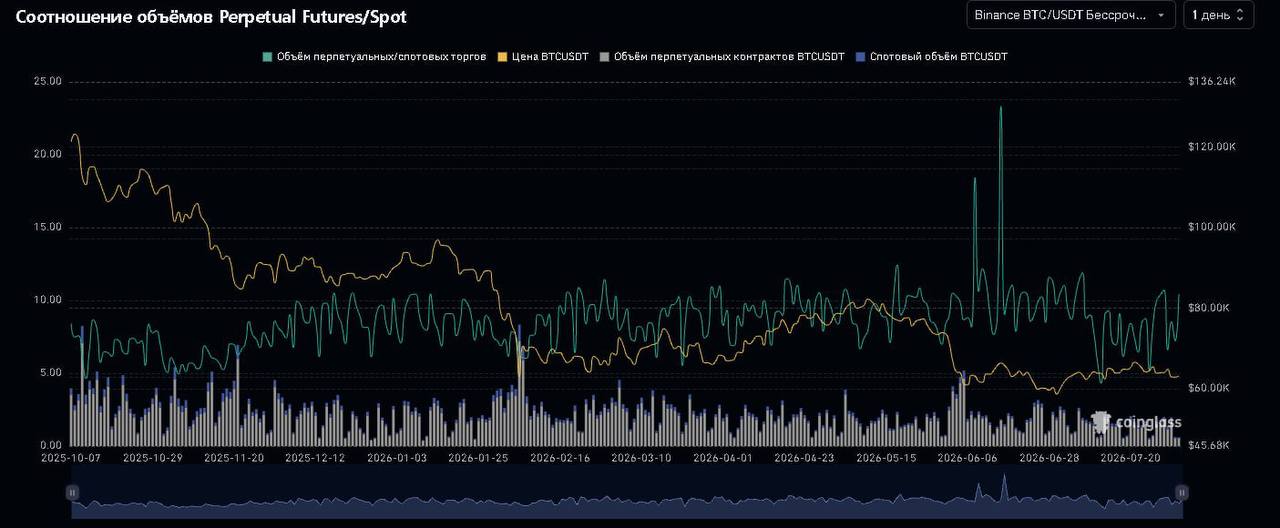Click the '2026-05-15' date label
The width and height of the screenshot is (1280, 528).
click(x=886, y=457)
